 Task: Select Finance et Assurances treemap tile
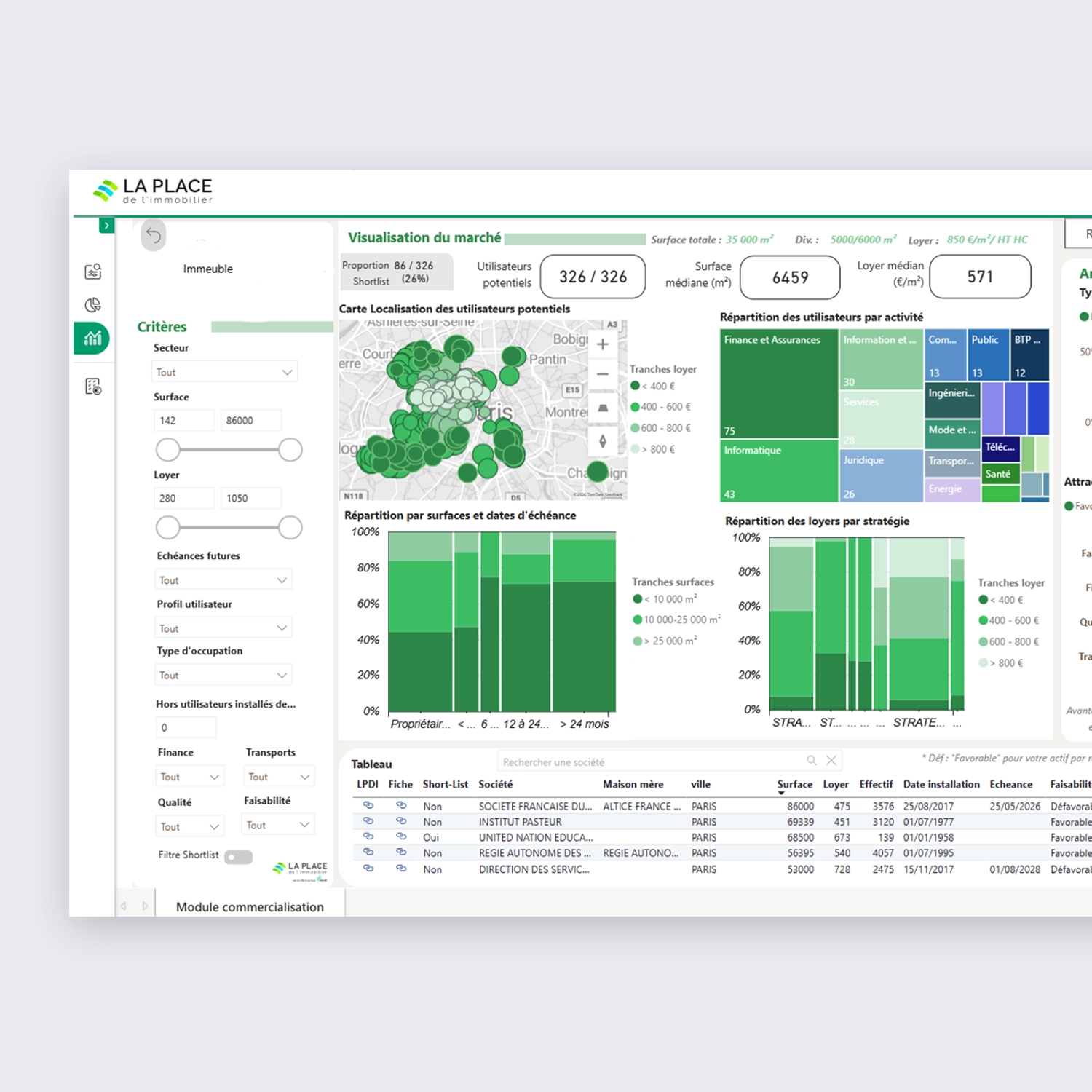(x=779, y=384)
